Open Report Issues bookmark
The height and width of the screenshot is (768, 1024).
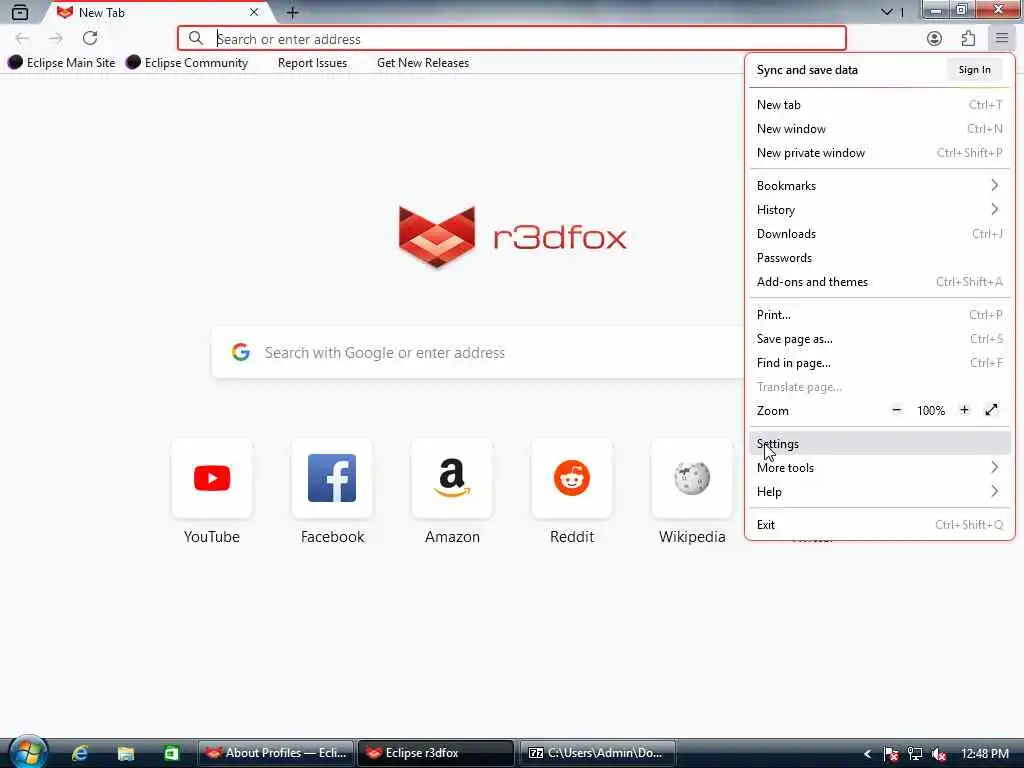312,63
